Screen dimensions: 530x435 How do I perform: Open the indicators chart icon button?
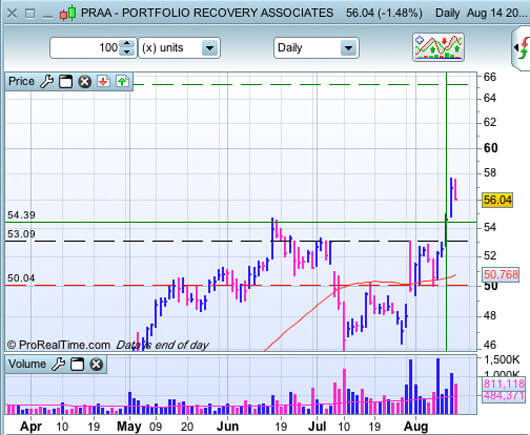click(x=438, y=47)
